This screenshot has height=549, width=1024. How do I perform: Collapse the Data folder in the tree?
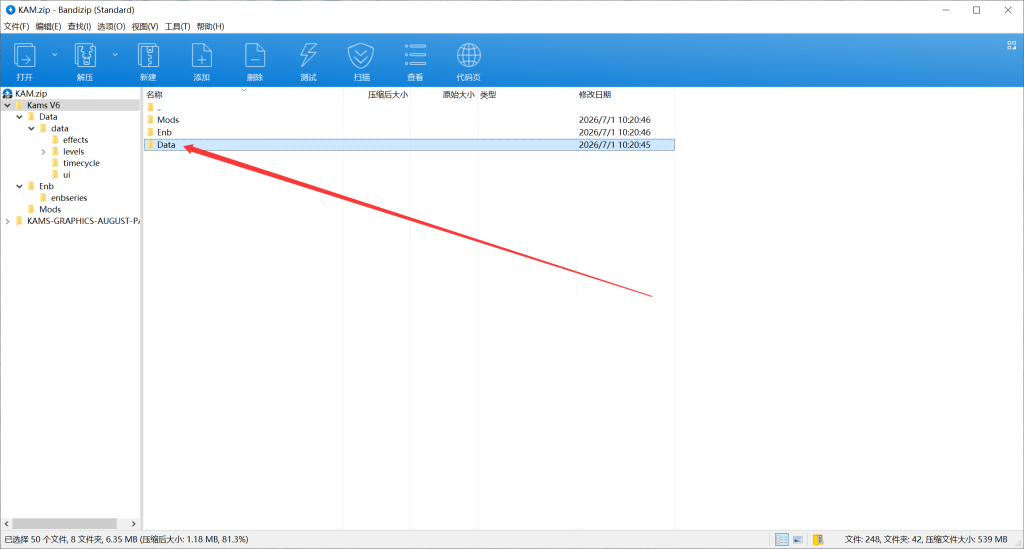[x=20, y=117]
